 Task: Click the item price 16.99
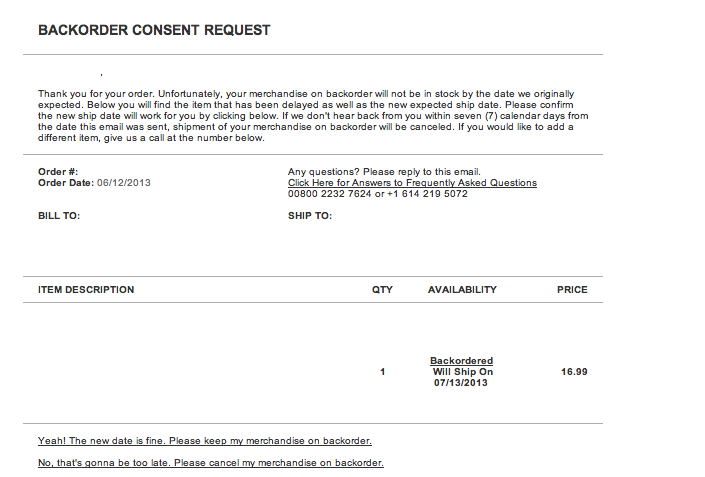point(574,372)
